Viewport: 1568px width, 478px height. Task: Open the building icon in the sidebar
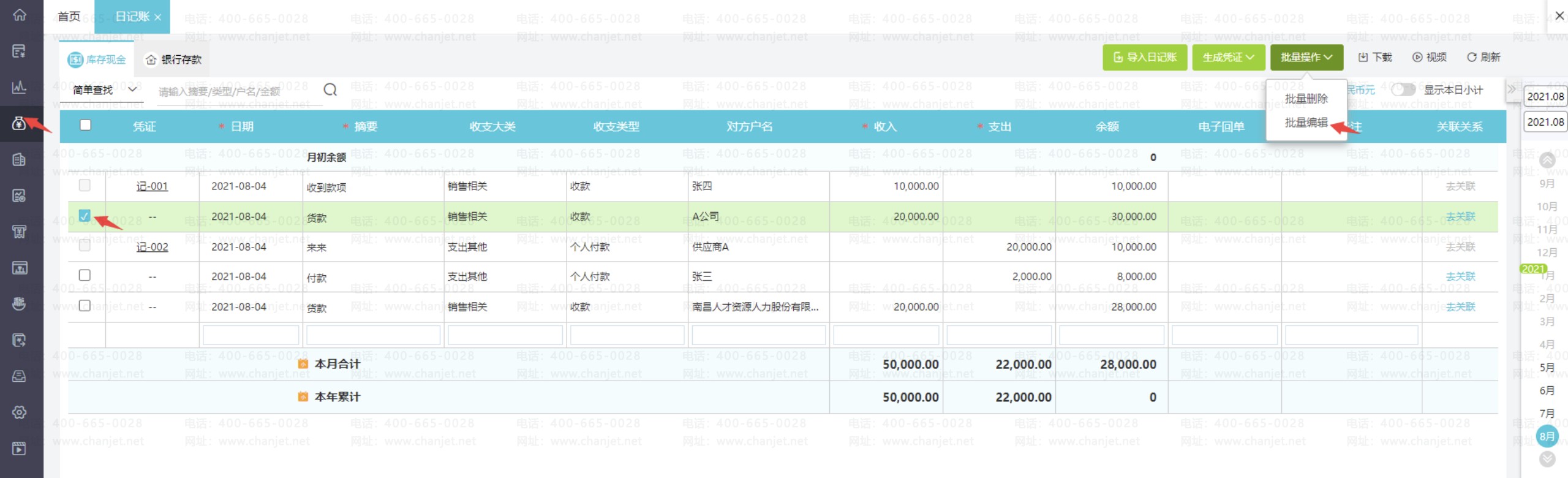tap(20, 160)
